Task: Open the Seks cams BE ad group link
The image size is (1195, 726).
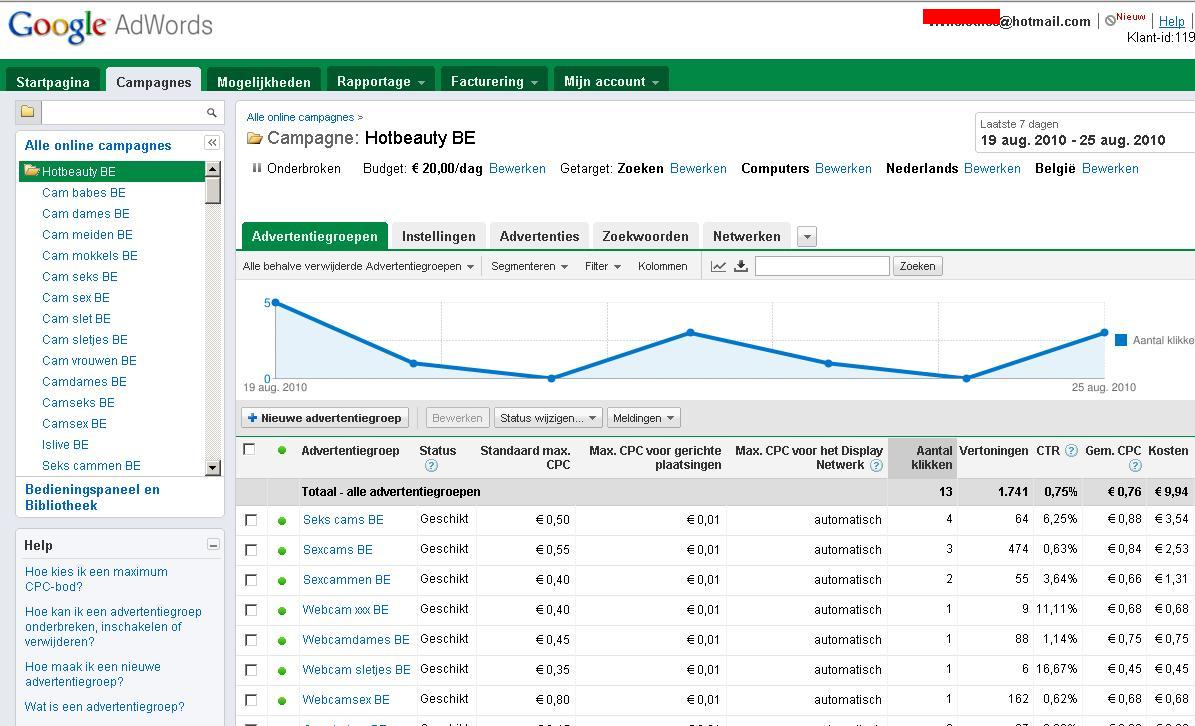Action: click(x=343, y=520)
